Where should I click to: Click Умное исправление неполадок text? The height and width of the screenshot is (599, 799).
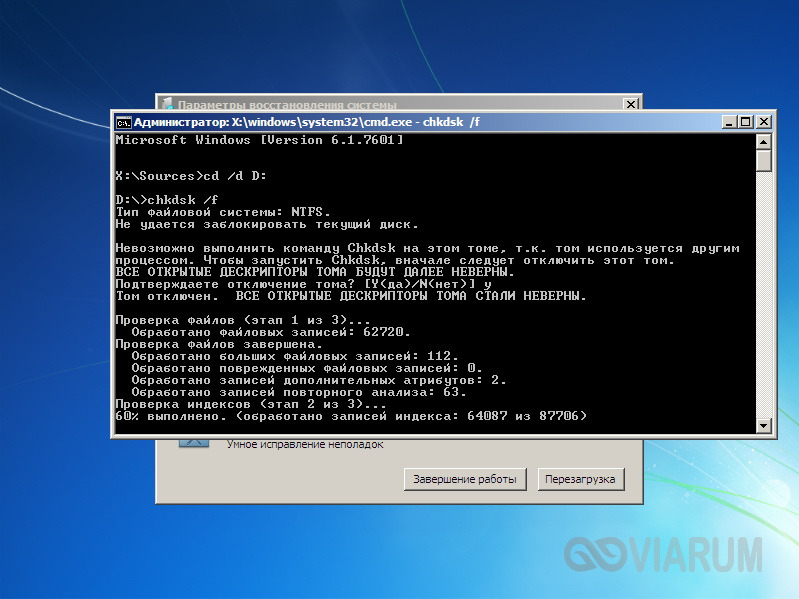tap(305, 445)
